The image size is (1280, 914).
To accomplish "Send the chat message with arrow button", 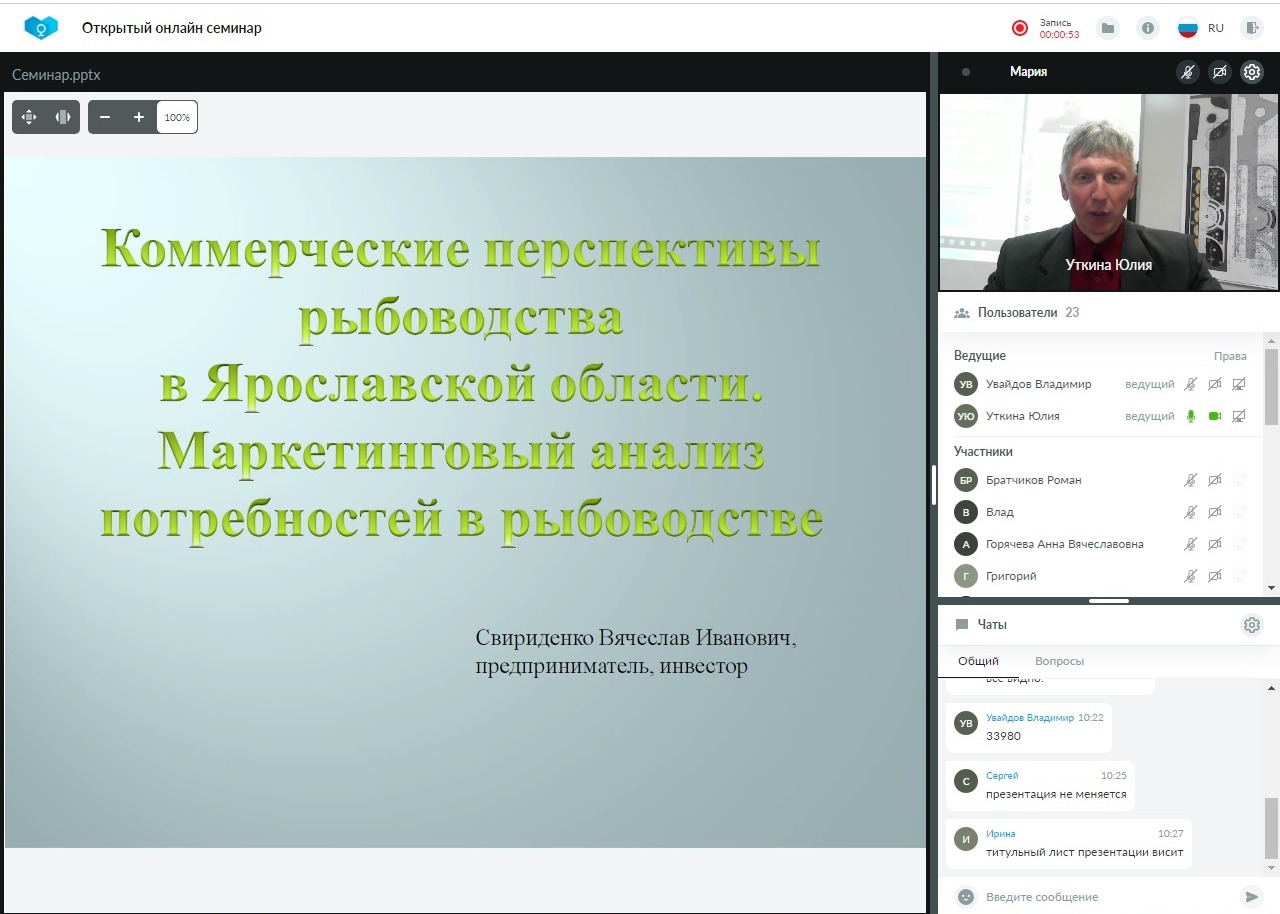I will point(1250,897).
